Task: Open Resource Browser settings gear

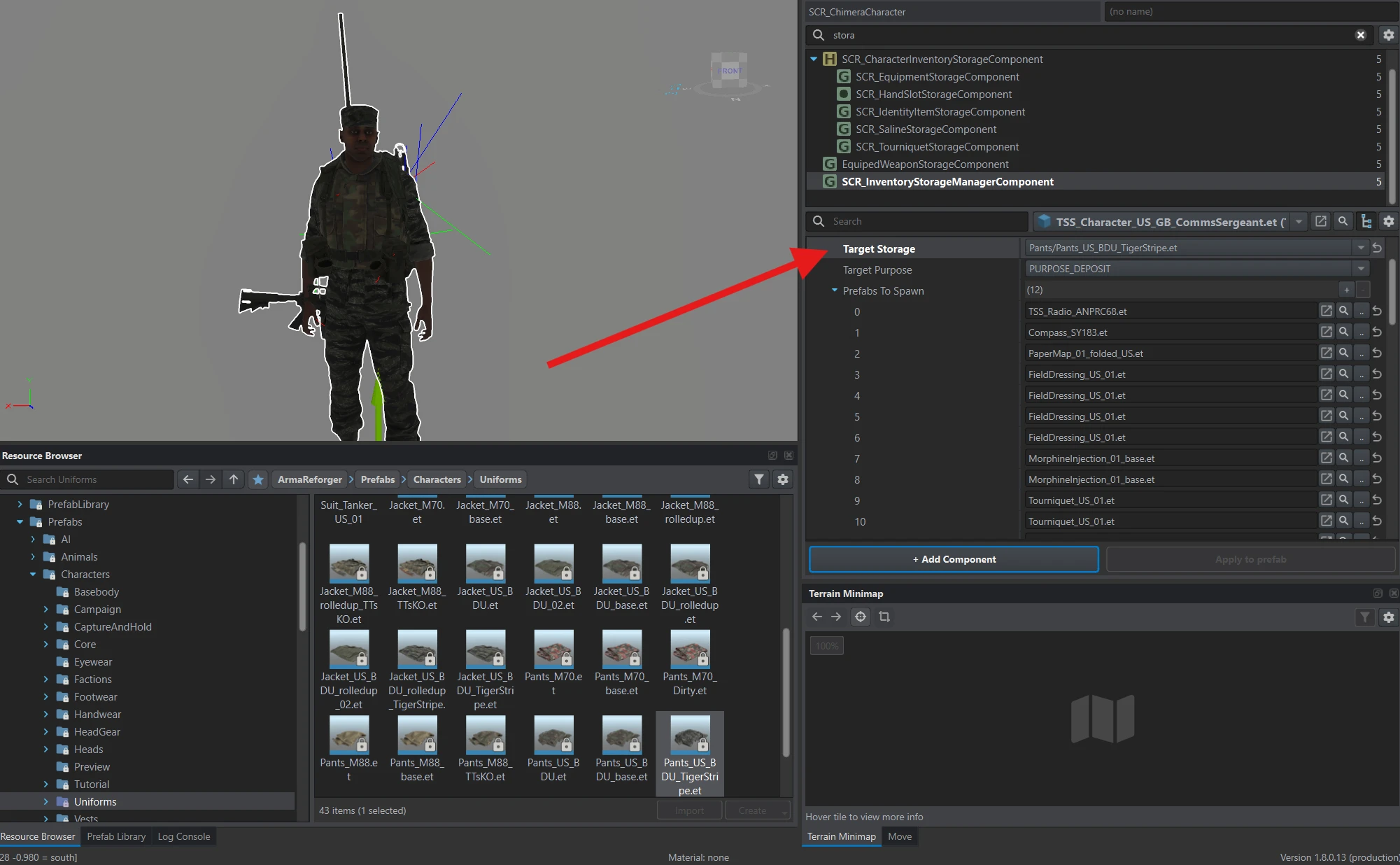Action: (x=783, y=479)
